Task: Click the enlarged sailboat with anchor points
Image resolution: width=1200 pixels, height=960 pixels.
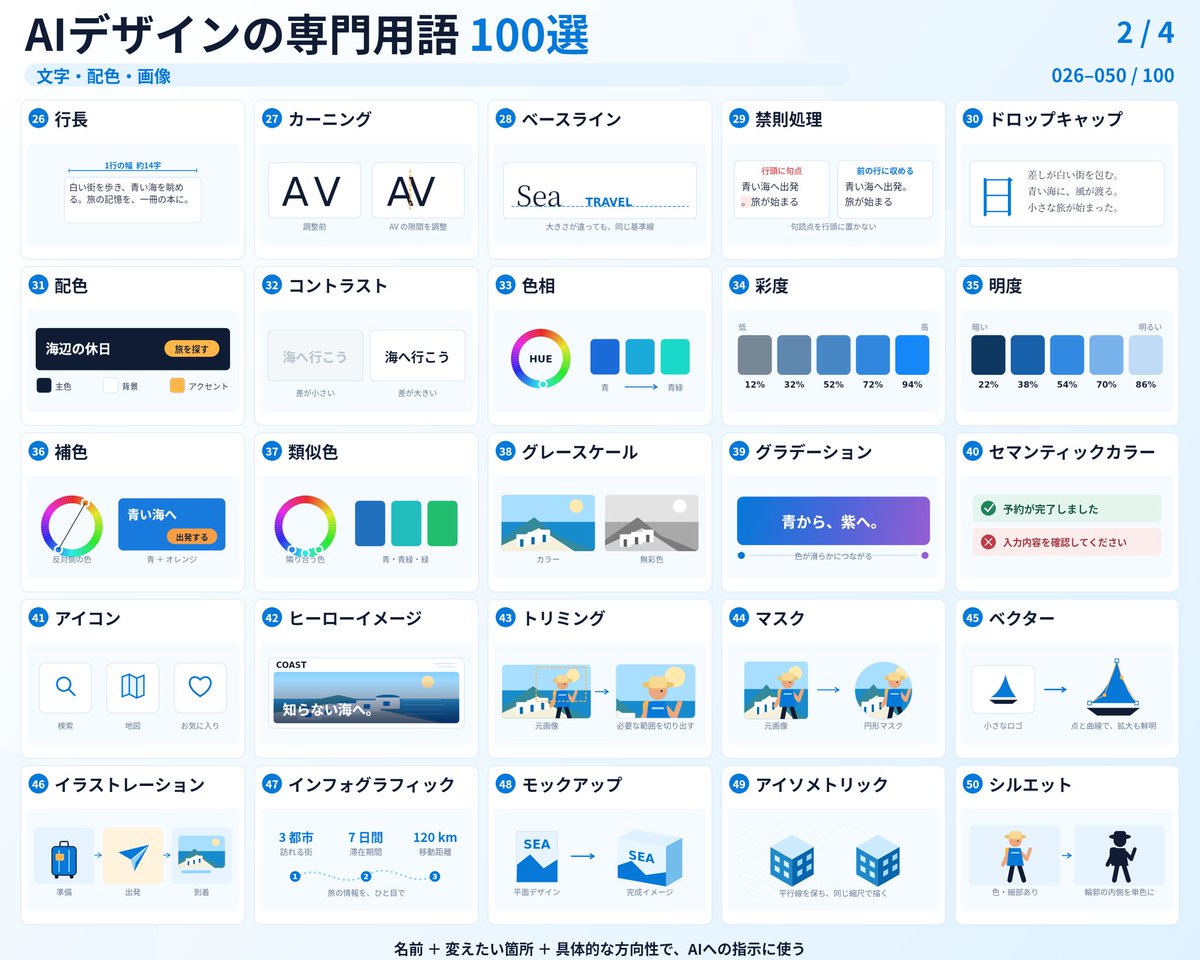Action: point(1113,686)
